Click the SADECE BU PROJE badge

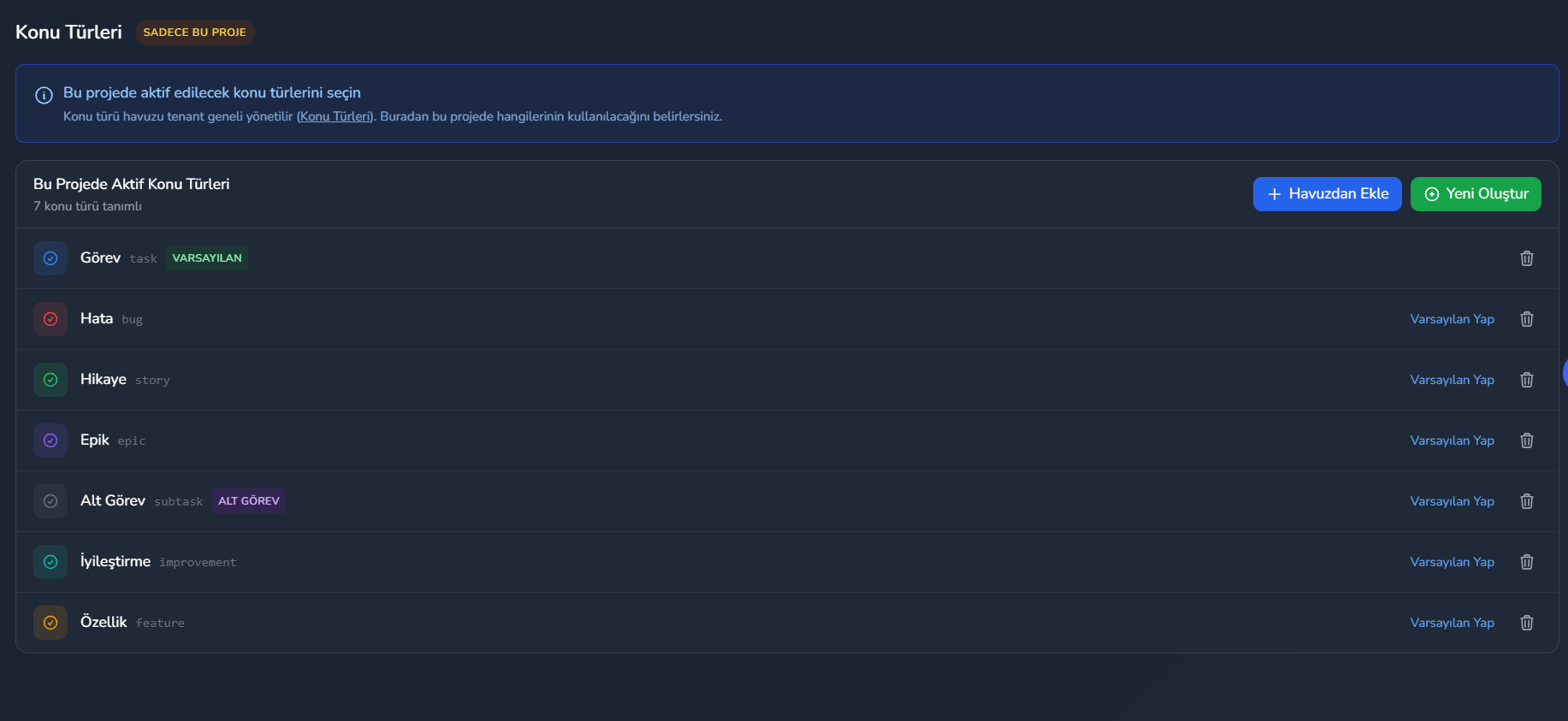(195, 33)
